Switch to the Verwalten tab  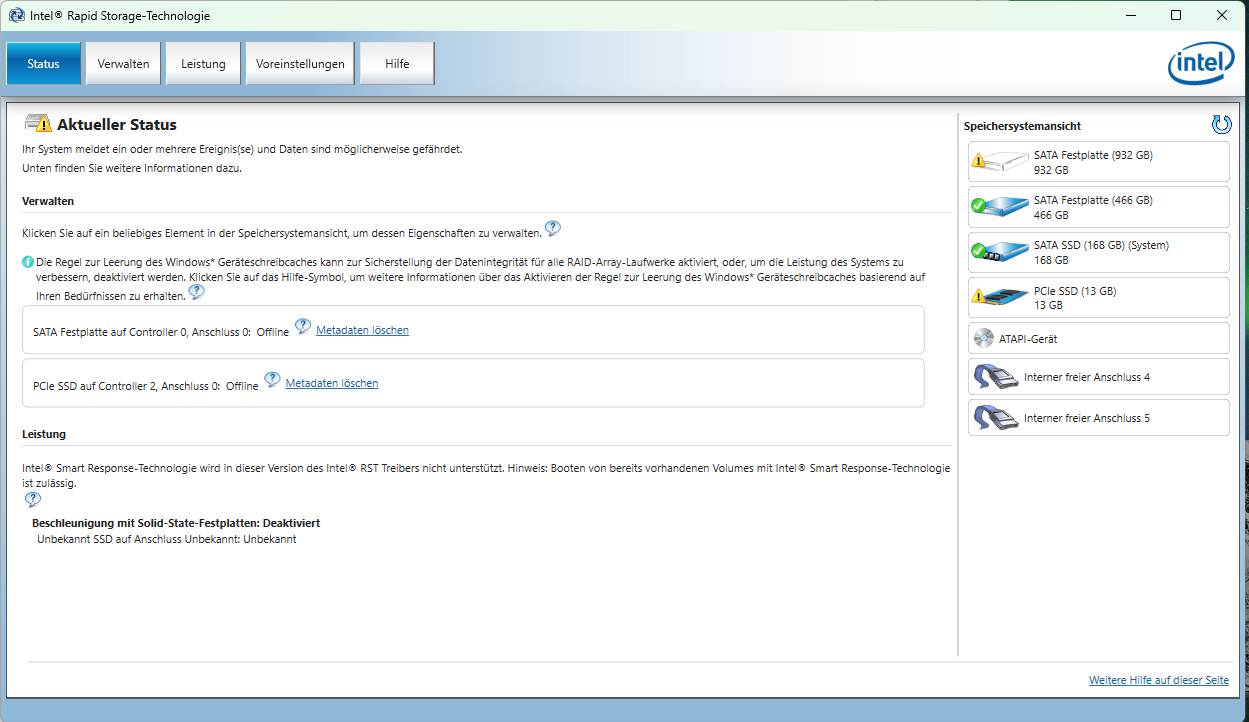tap(123, 64)
